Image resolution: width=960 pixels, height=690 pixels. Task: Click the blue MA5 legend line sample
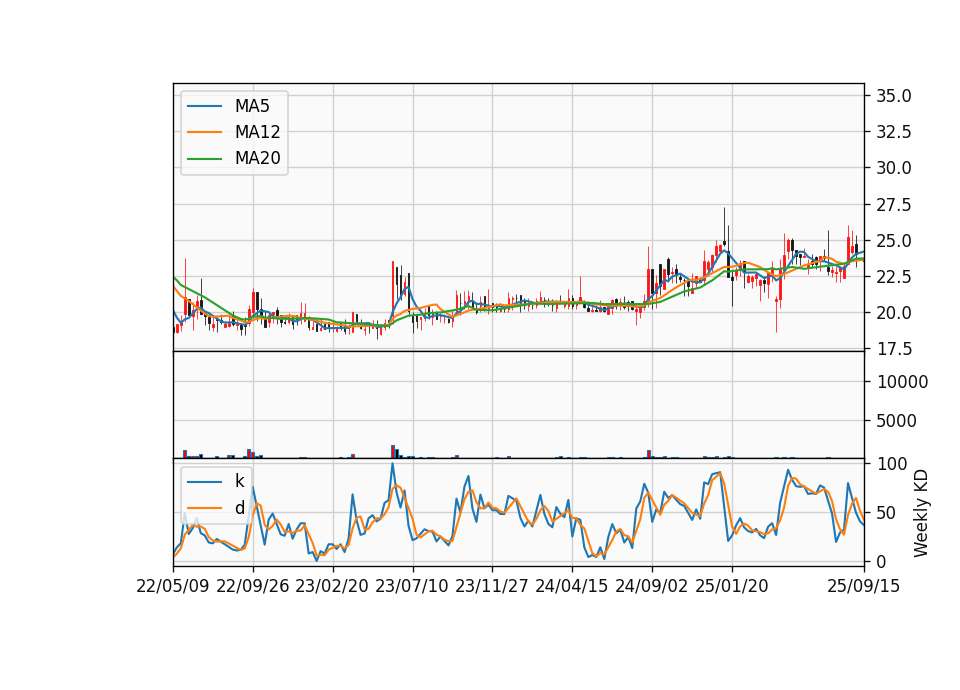pos(204,106)
